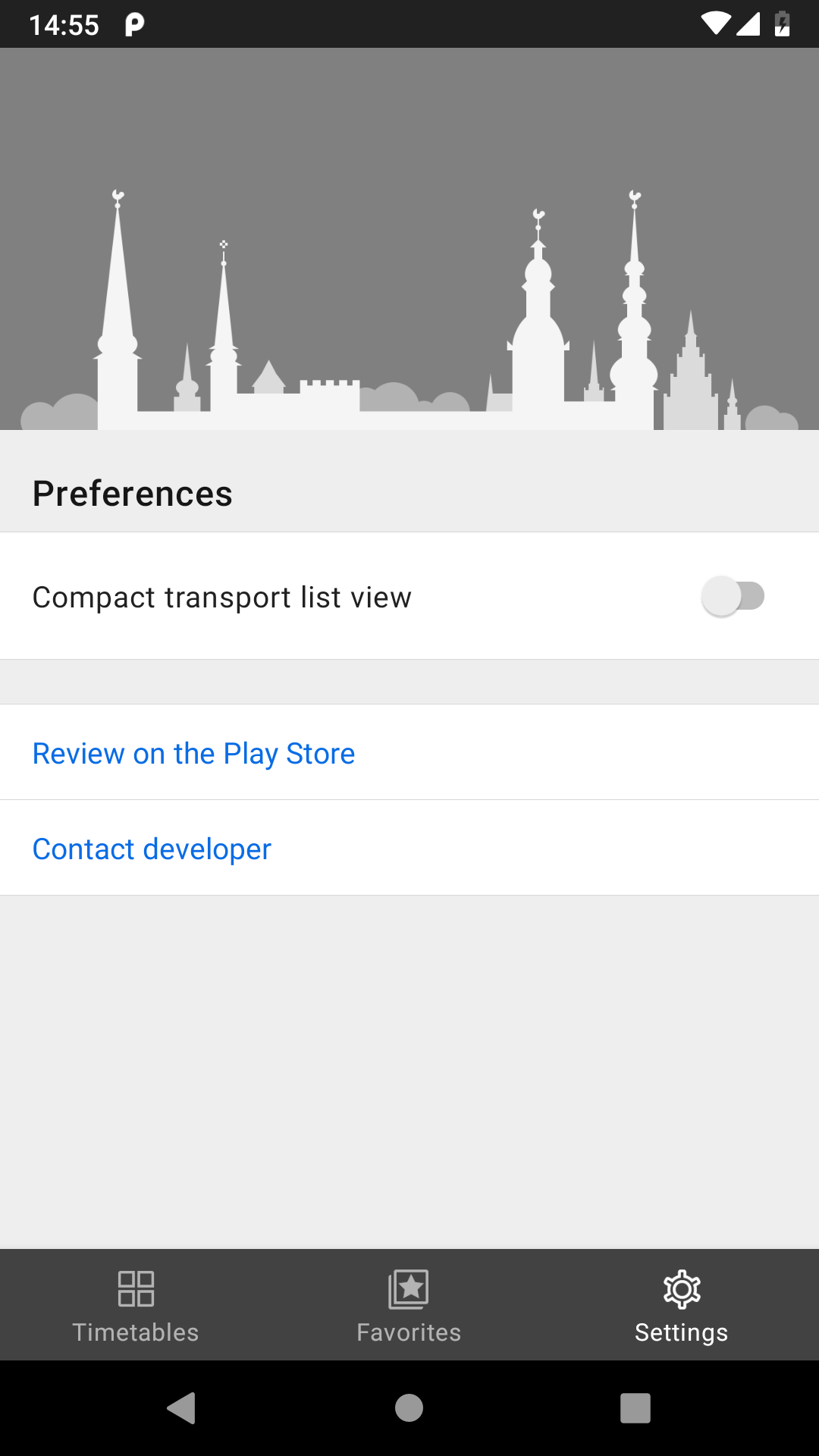Select the Settings tab label
The image size is (819, 1456).
[x=682, y=1333]
